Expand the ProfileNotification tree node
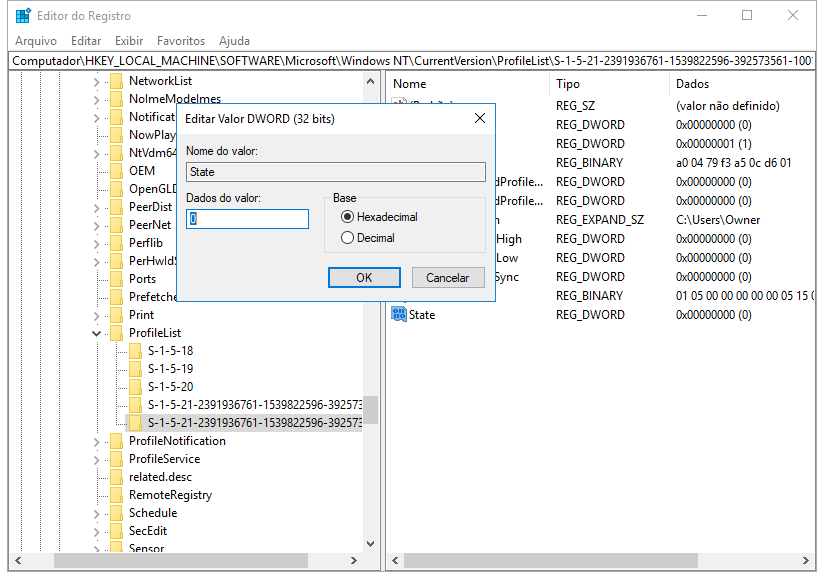Image resolution: width=824 pixels, height=579 pixels. pos(97,441)
